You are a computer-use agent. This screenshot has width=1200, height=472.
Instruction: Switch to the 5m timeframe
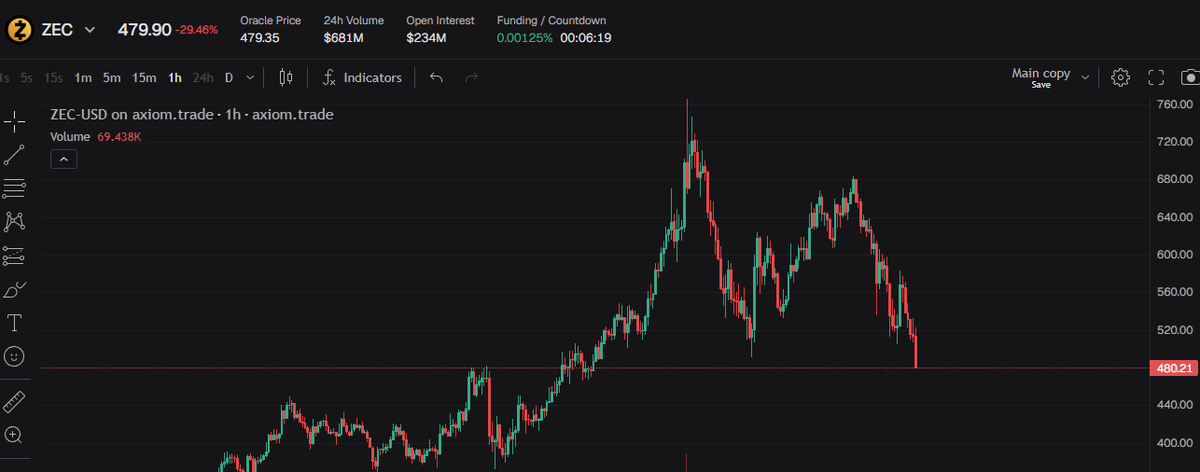[x=112, y=78]
